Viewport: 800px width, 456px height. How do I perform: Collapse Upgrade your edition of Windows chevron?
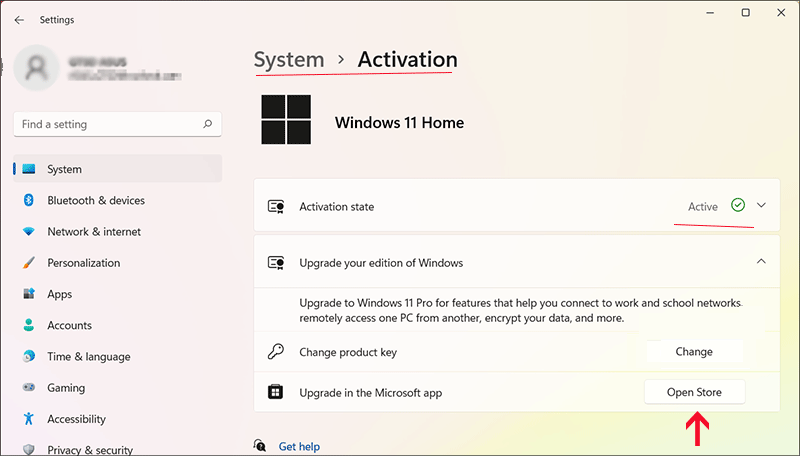761,261
